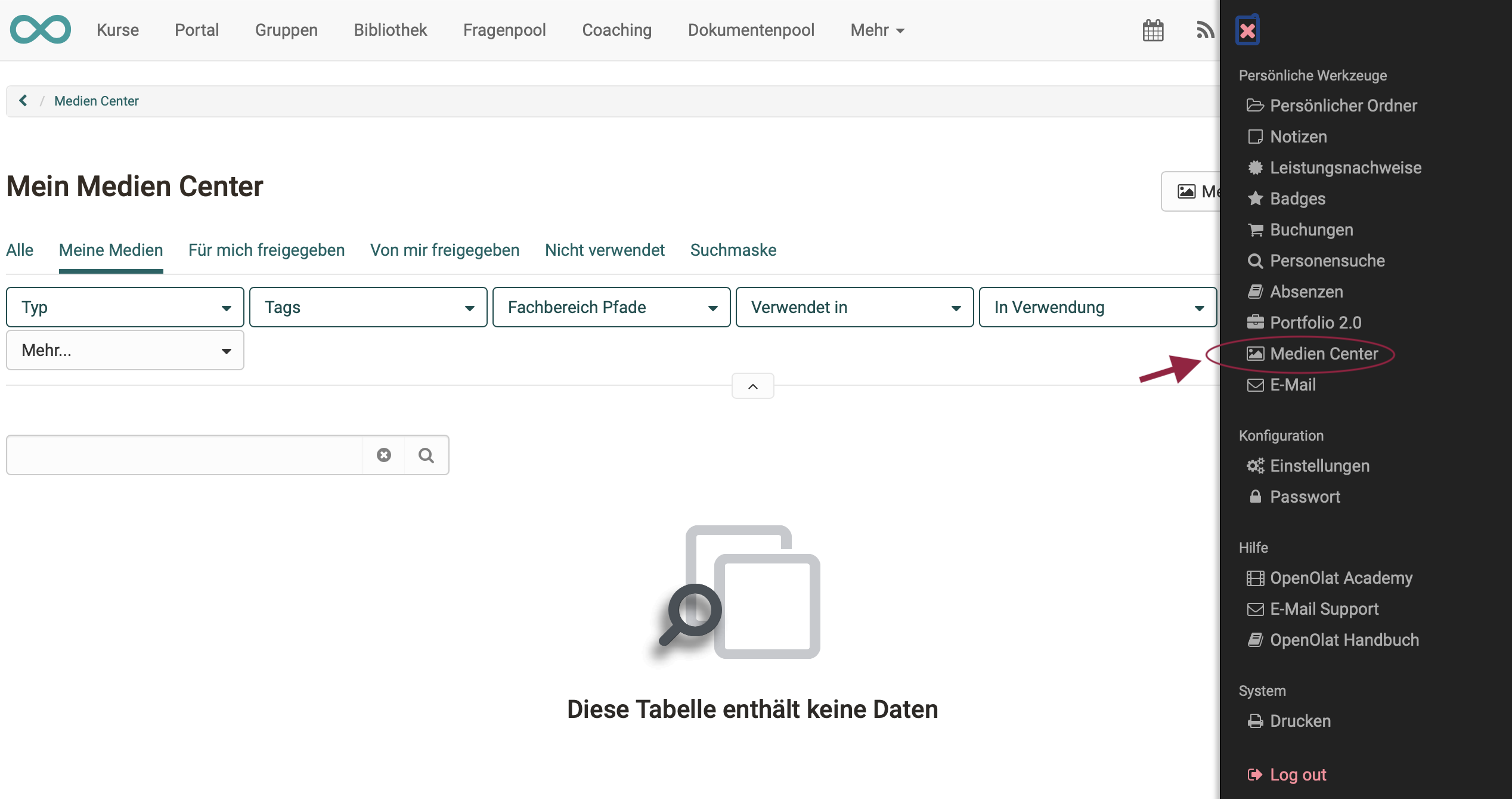Open Notizen from personal tools
This screenshot has width=1512, height=799.
click(1298, 137)
